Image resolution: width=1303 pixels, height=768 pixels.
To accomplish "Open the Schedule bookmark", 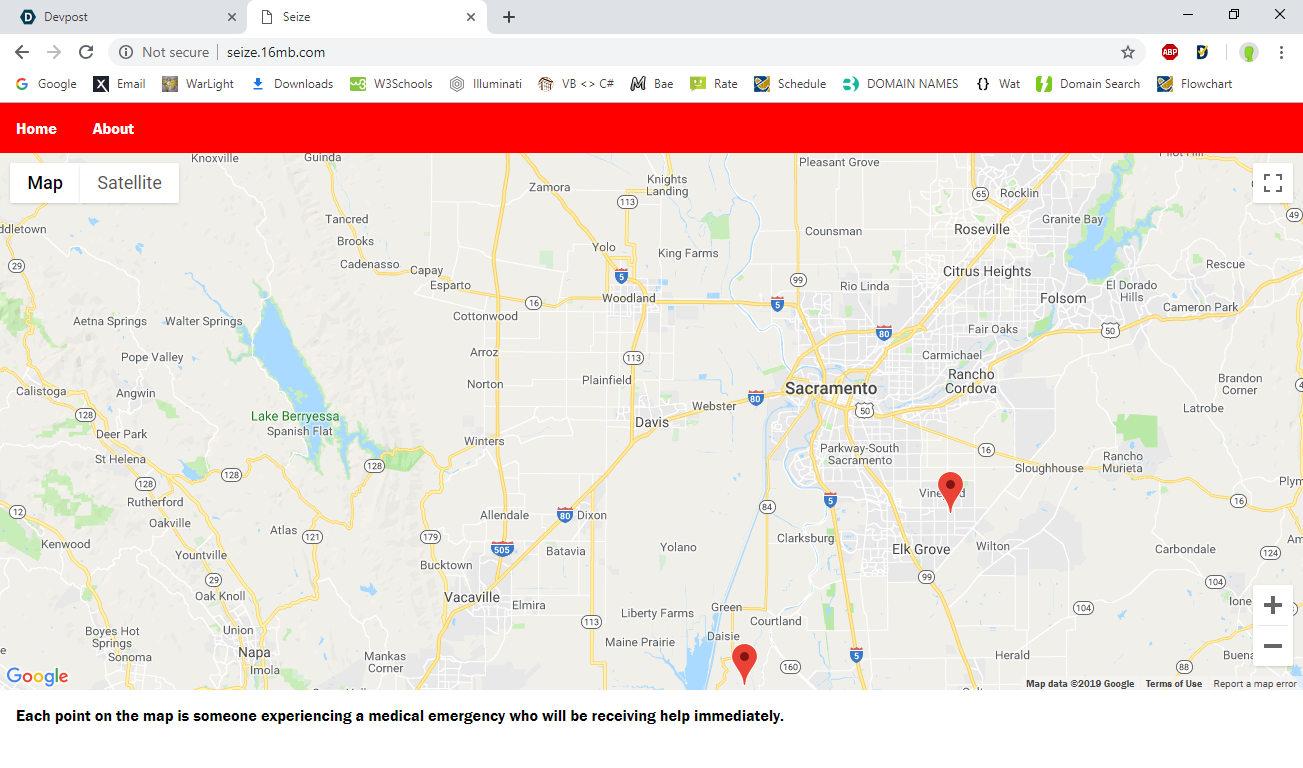I will coord(790,84).
